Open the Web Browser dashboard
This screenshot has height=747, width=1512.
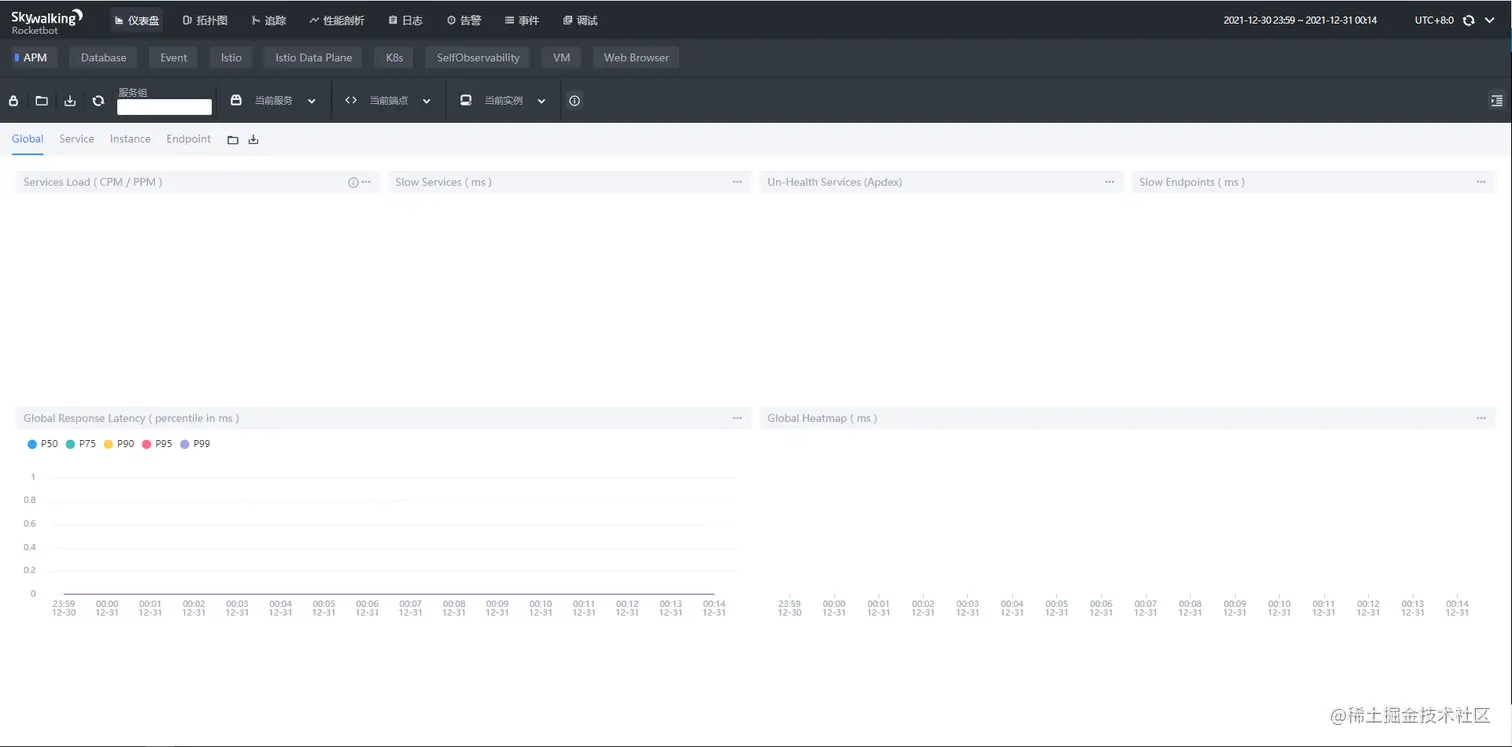636,58
